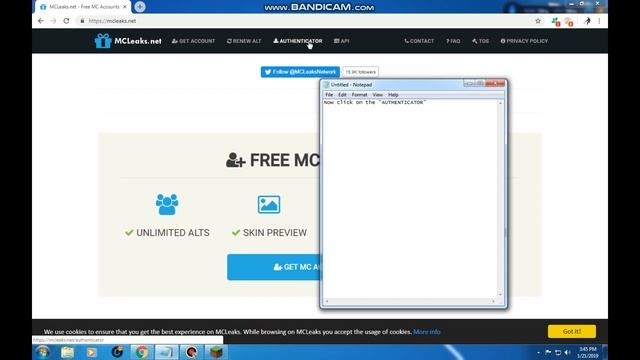Open Bandicam recorder from taskbar
Screen dimensions: 640x360
point(191,352)
